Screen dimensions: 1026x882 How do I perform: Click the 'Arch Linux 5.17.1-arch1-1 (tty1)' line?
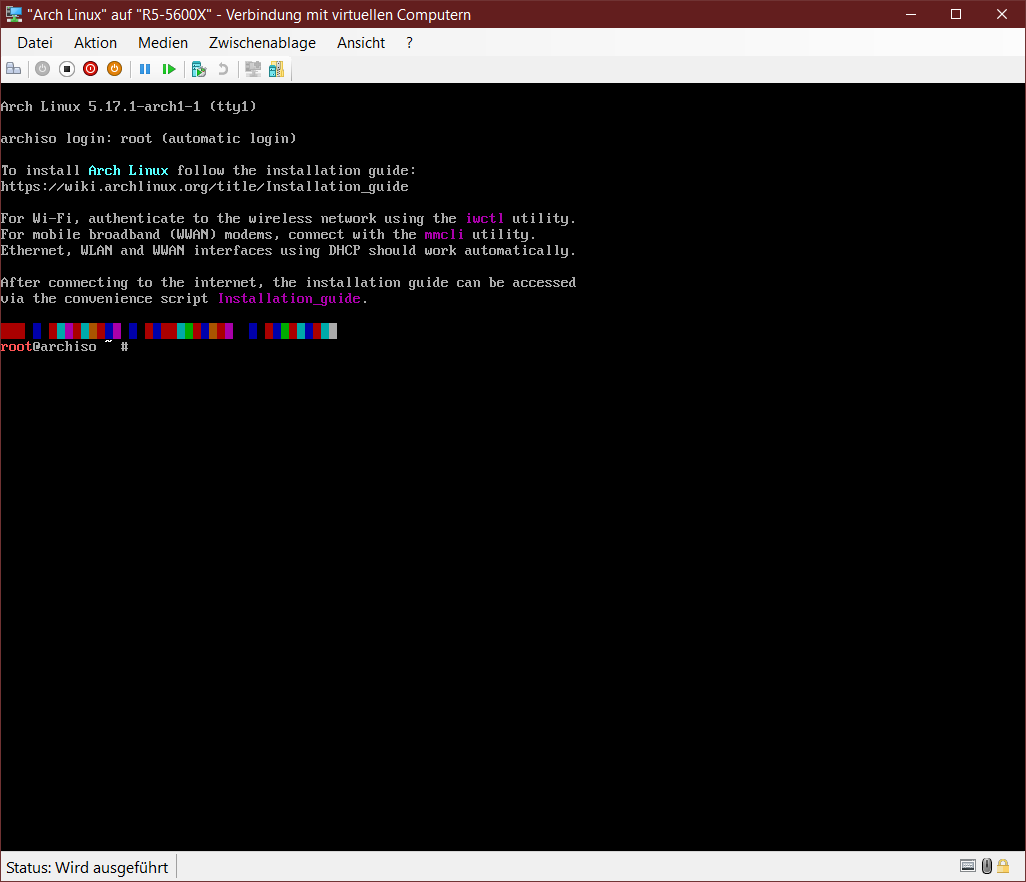[x=128, y=106]
